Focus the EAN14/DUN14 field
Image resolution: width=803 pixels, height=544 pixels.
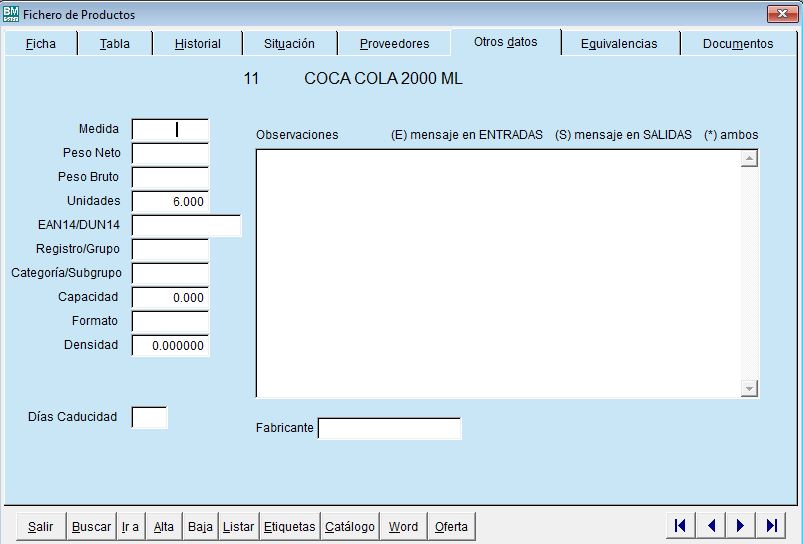point(186,225)
